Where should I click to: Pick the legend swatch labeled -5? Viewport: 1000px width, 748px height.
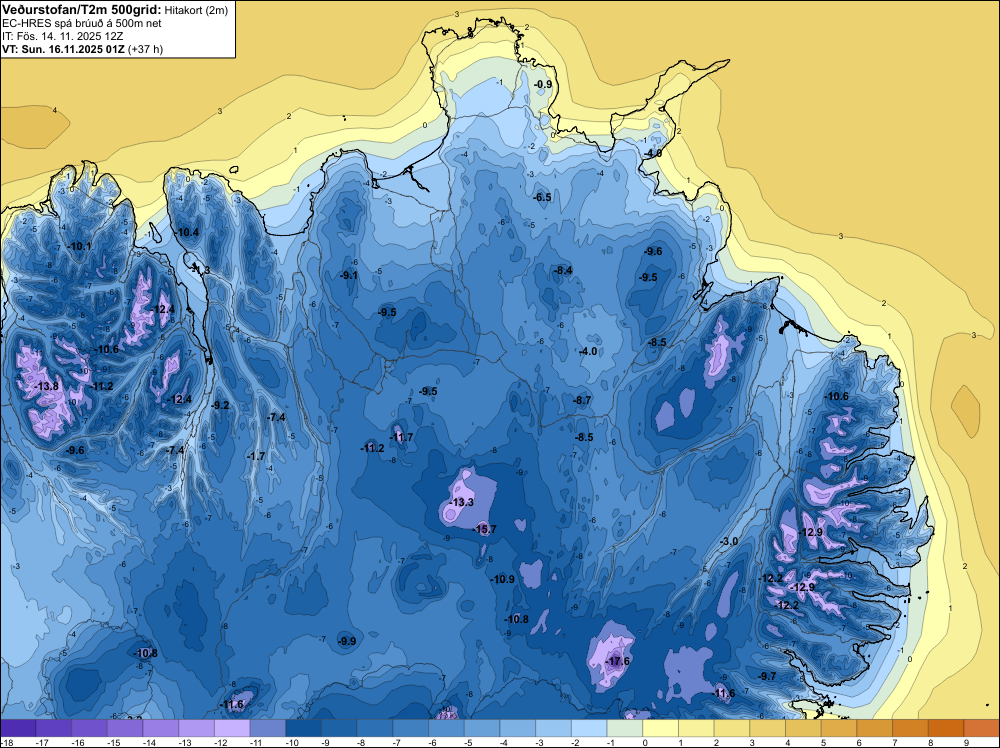pos(482,728)
